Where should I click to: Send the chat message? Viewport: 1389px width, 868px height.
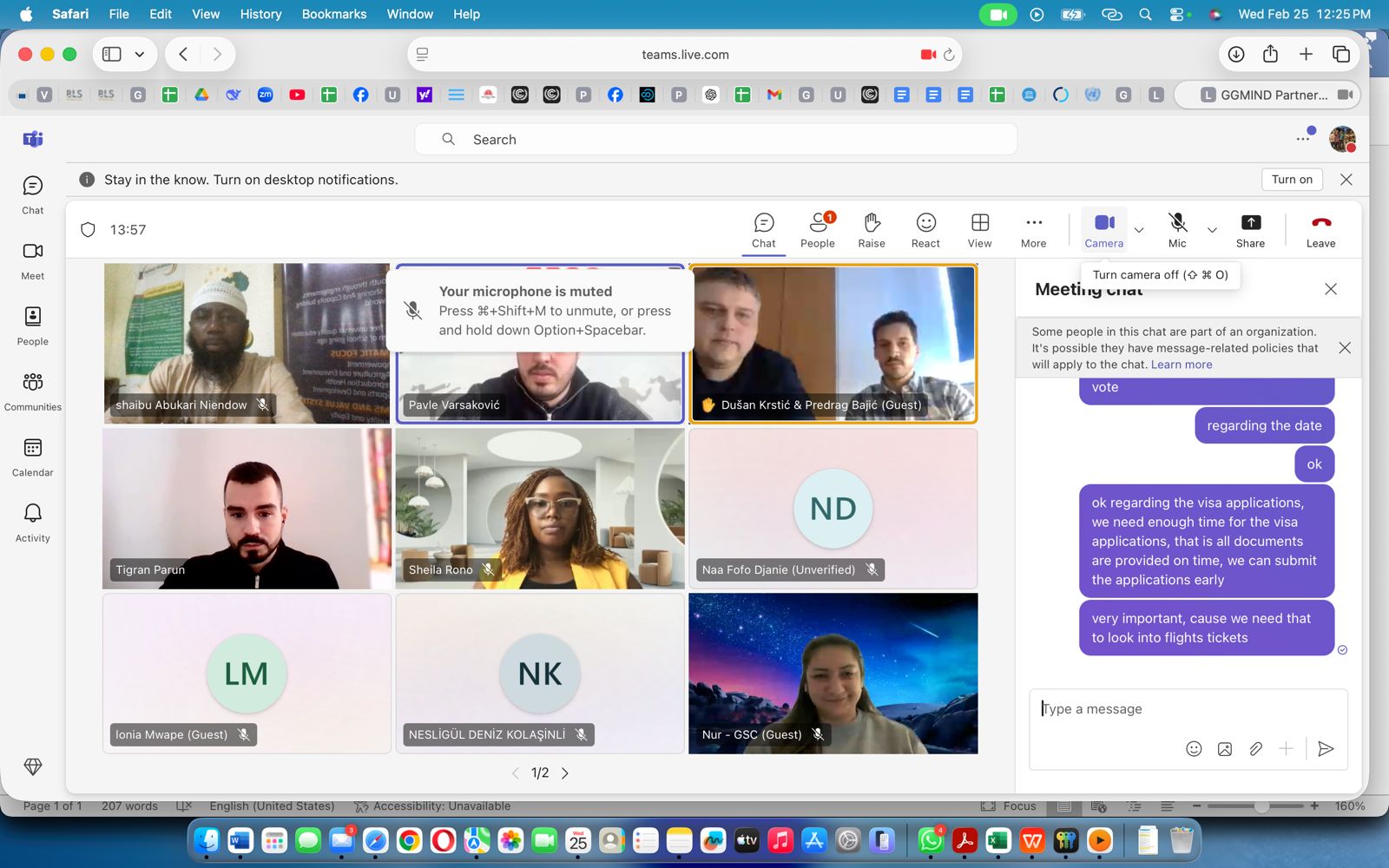tap(1325, 749)
